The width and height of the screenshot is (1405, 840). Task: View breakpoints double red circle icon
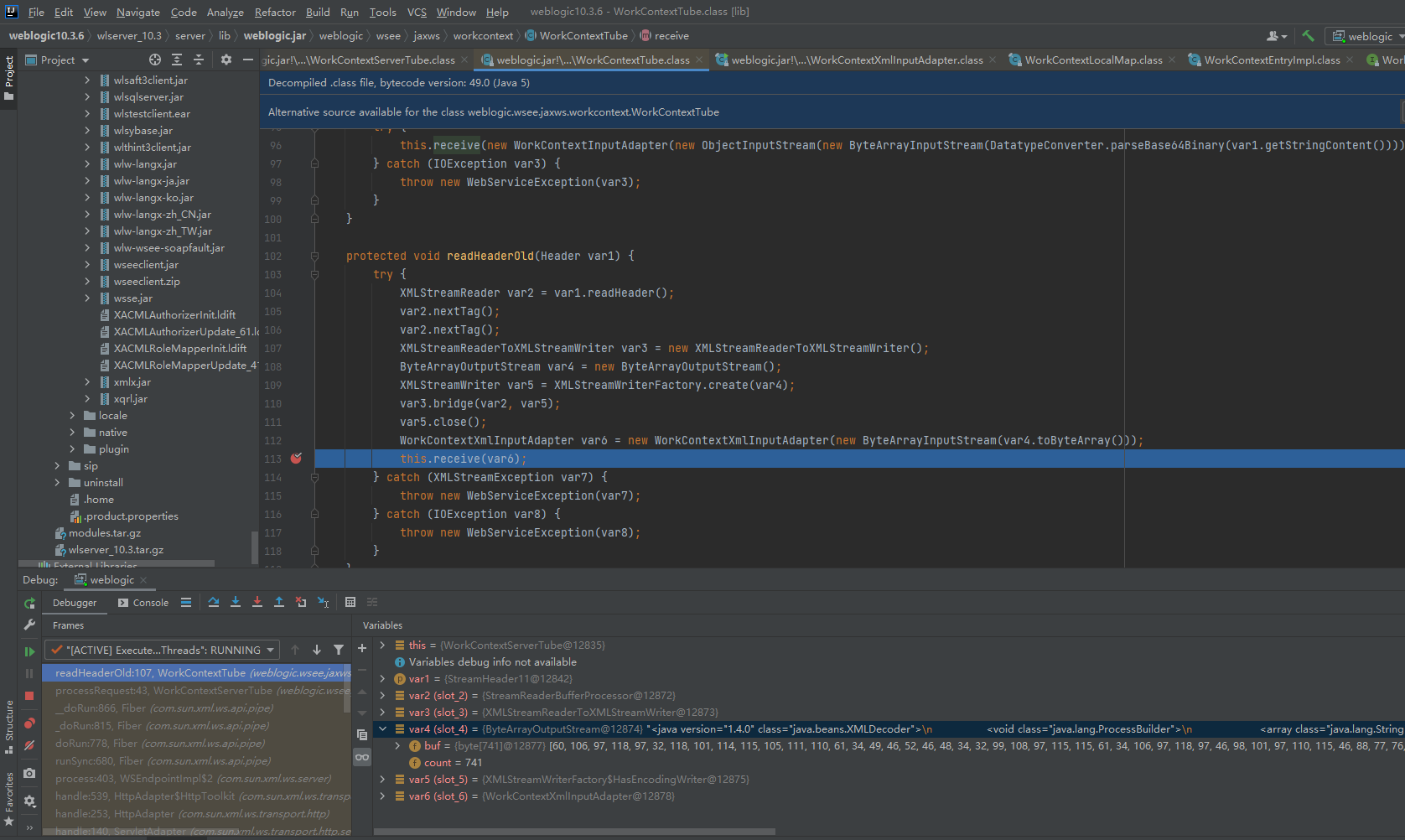point(29,723)
